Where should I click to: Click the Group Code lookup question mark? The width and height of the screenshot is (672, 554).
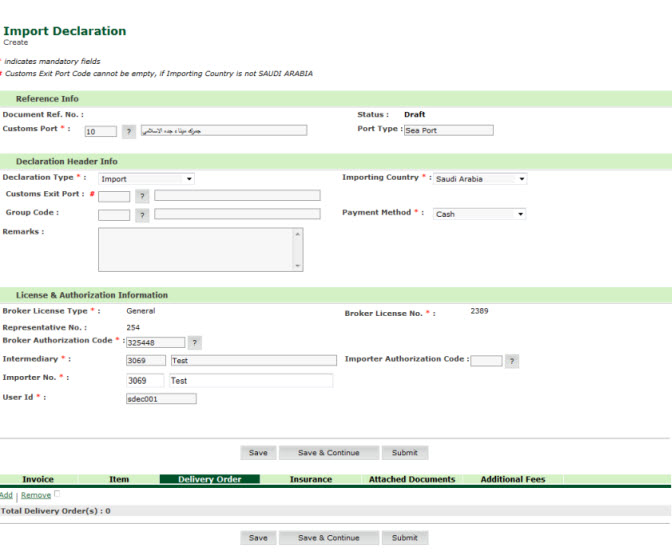(142, 214)
